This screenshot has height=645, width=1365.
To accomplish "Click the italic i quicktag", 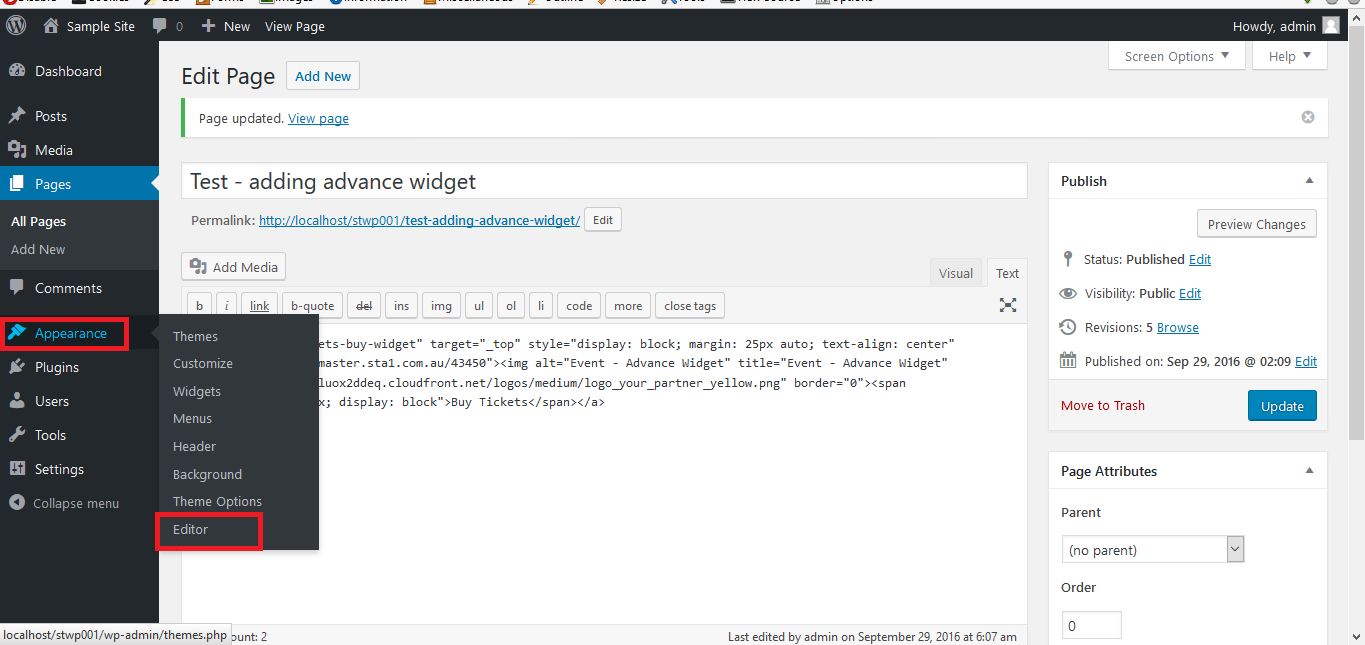I will point(227,306).
